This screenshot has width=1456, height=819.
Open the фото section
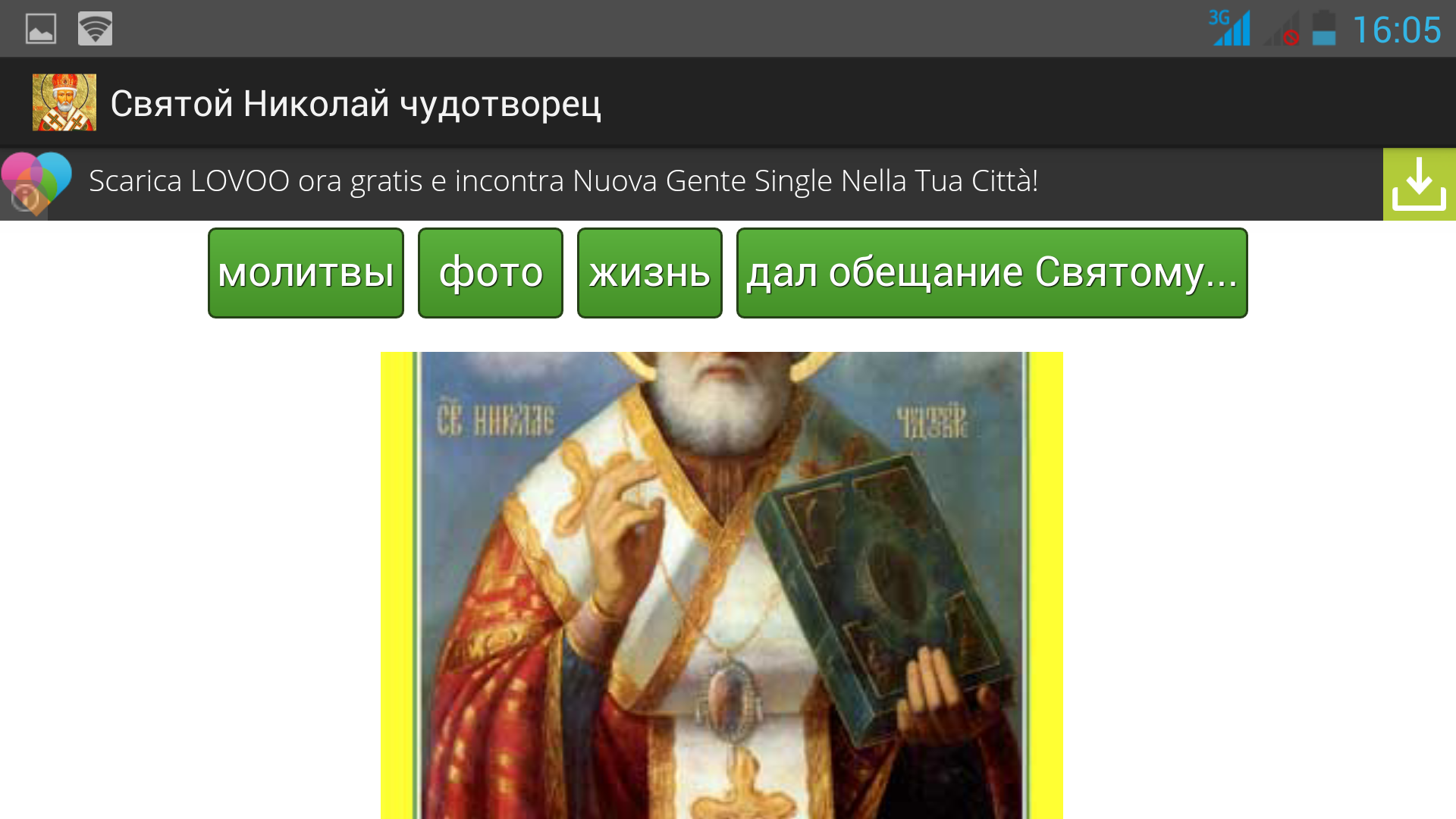pyautogui.click(x=491, y=273)
